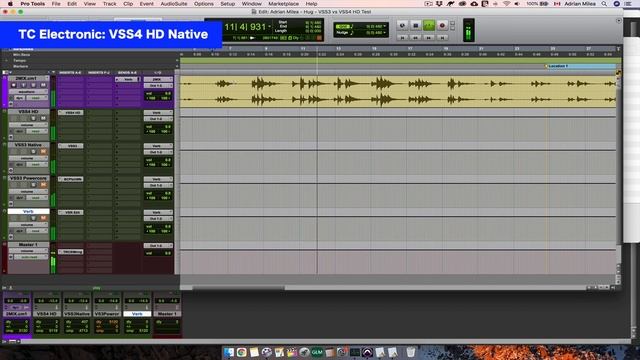Solo the VSS4 HD track
This screenshot has height=360, width=640.
[33, 118]
